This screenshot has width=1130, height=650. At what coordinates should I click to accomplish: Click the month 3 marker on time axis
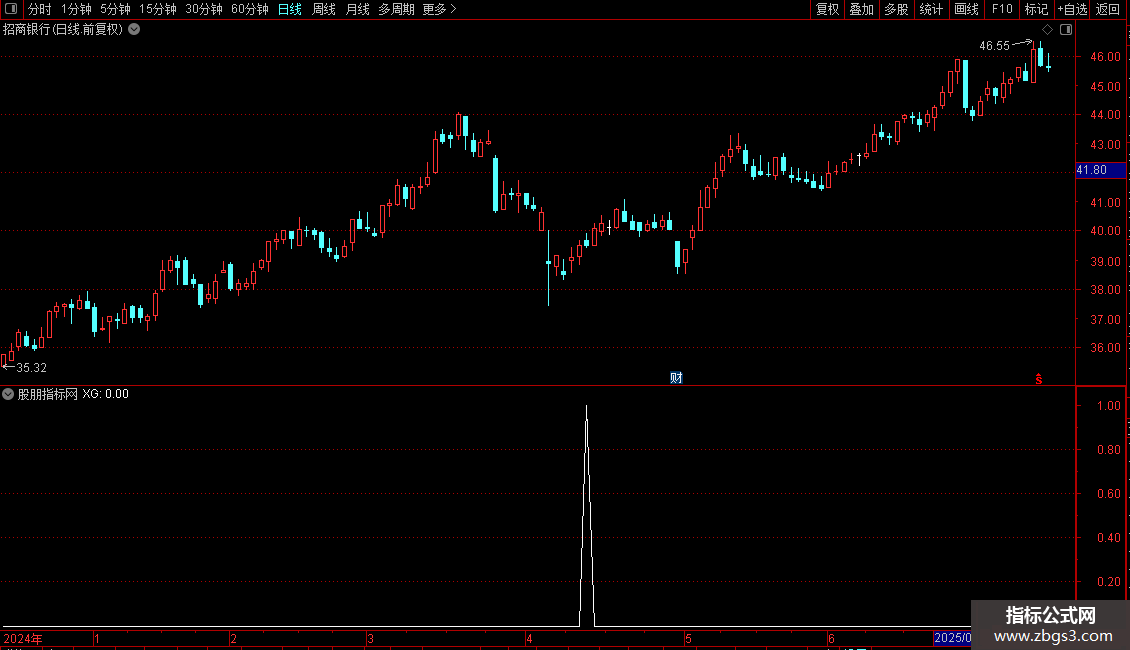coord(370,638)
